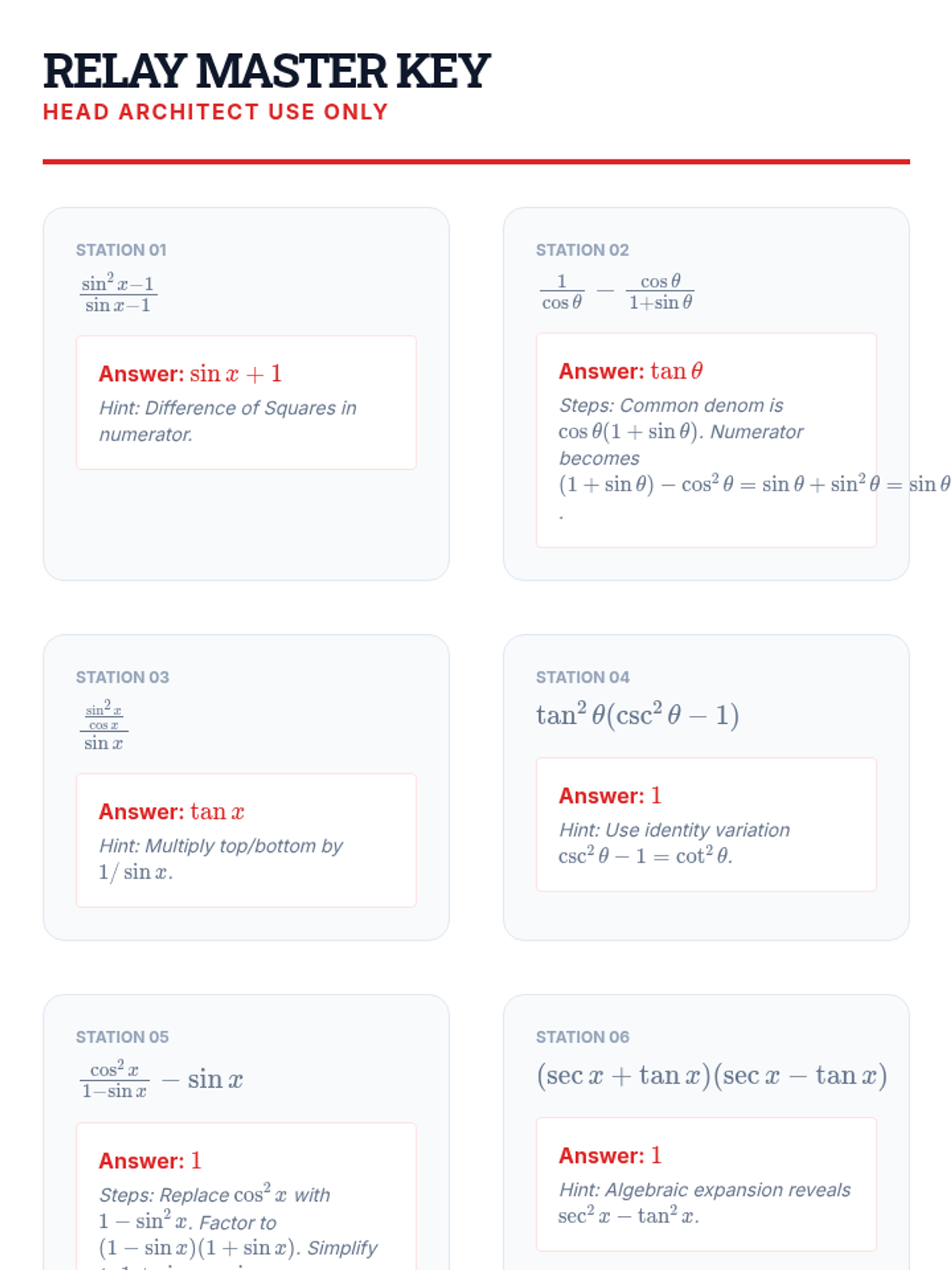Screen dimensions: 952x1270
Task: Select the (sec x + tan x)(sec x − tan x) expression
Action: coord(712,1076)
